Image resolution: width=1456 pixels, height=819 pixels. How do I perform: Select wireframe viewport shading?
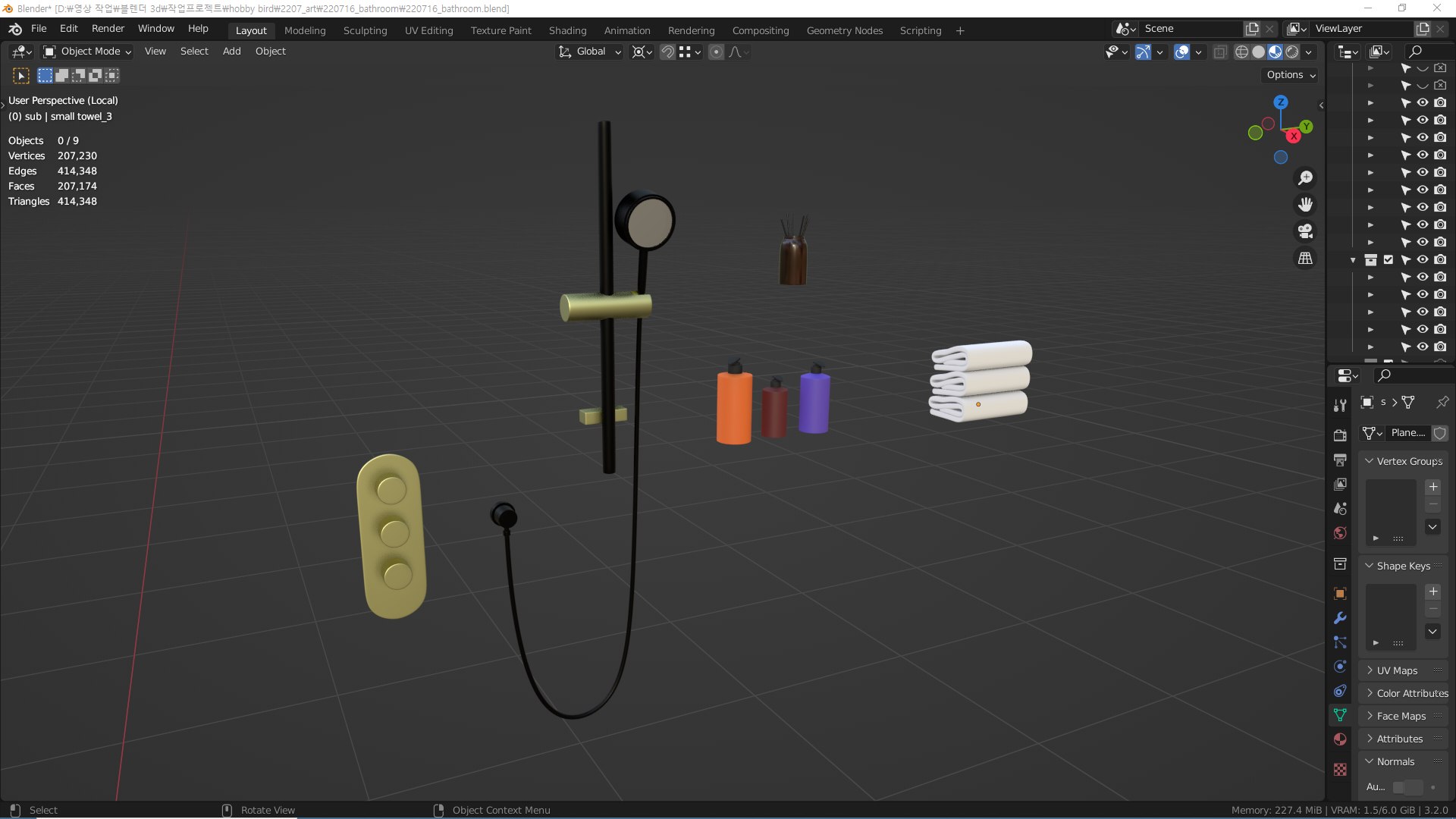tap(1241, 52)
